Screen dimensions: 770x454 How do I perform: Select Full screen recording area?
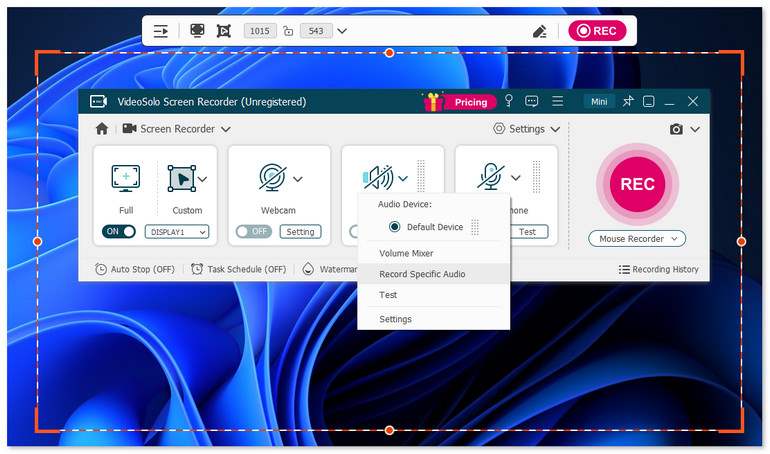[x=126, y=179]
